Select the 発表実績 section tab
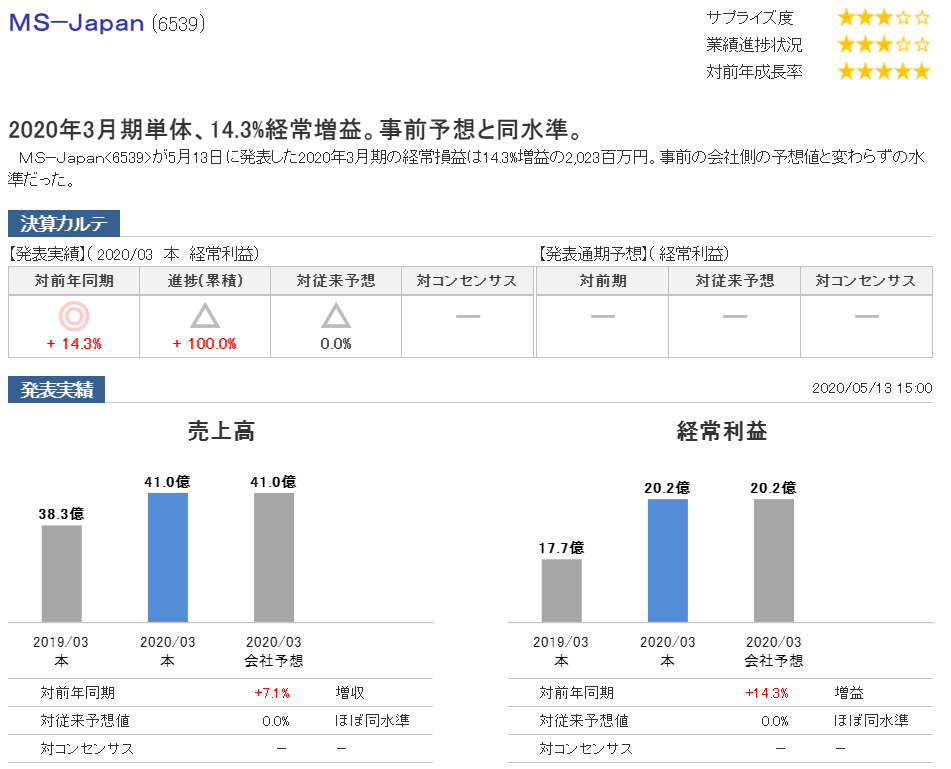This screenshot has width=951, height=769. (56, 389)
